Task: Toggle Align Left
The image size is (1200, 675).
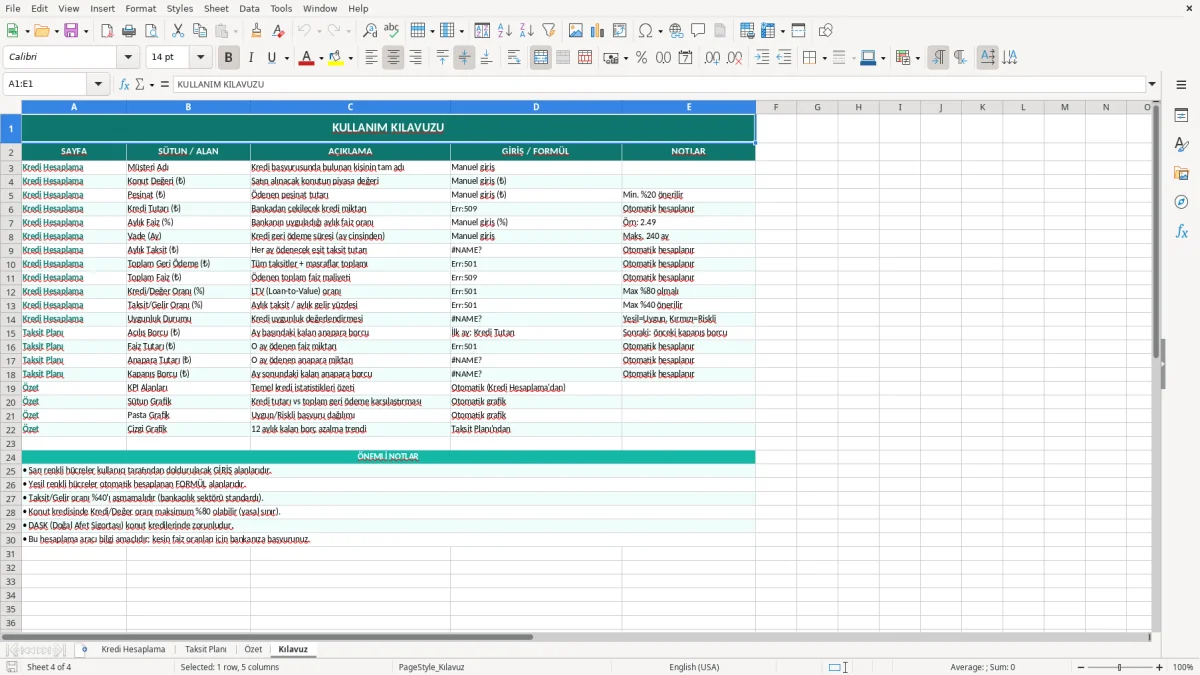Action: coord(371,58)
